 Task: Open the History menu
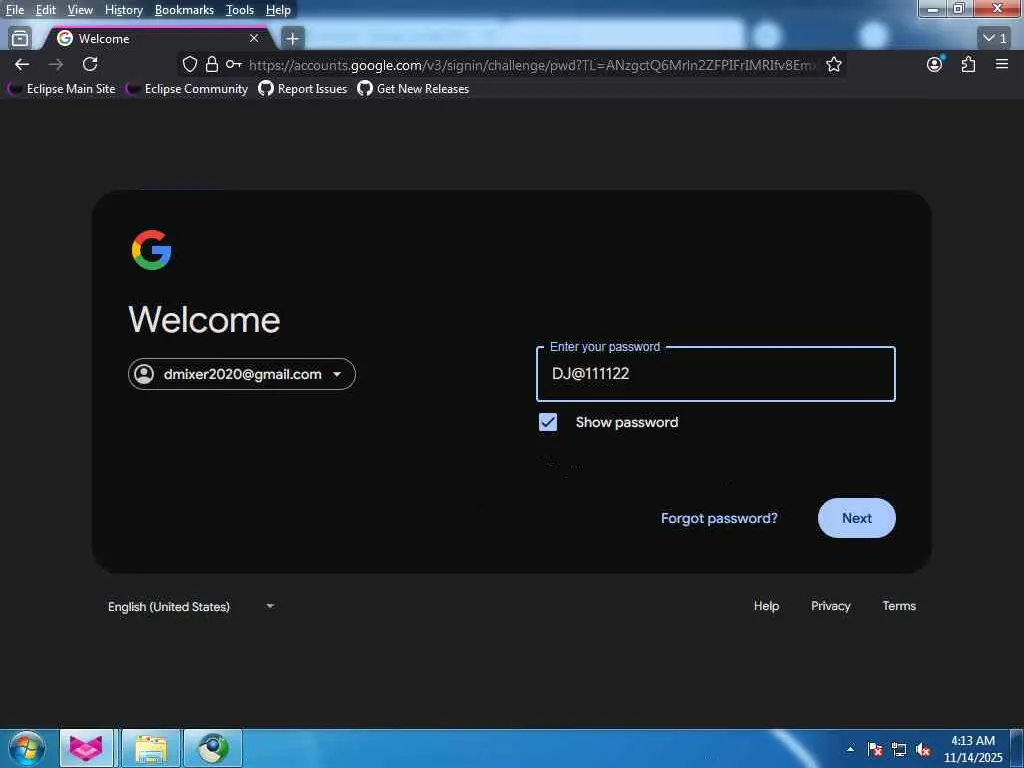pos(123,10)
